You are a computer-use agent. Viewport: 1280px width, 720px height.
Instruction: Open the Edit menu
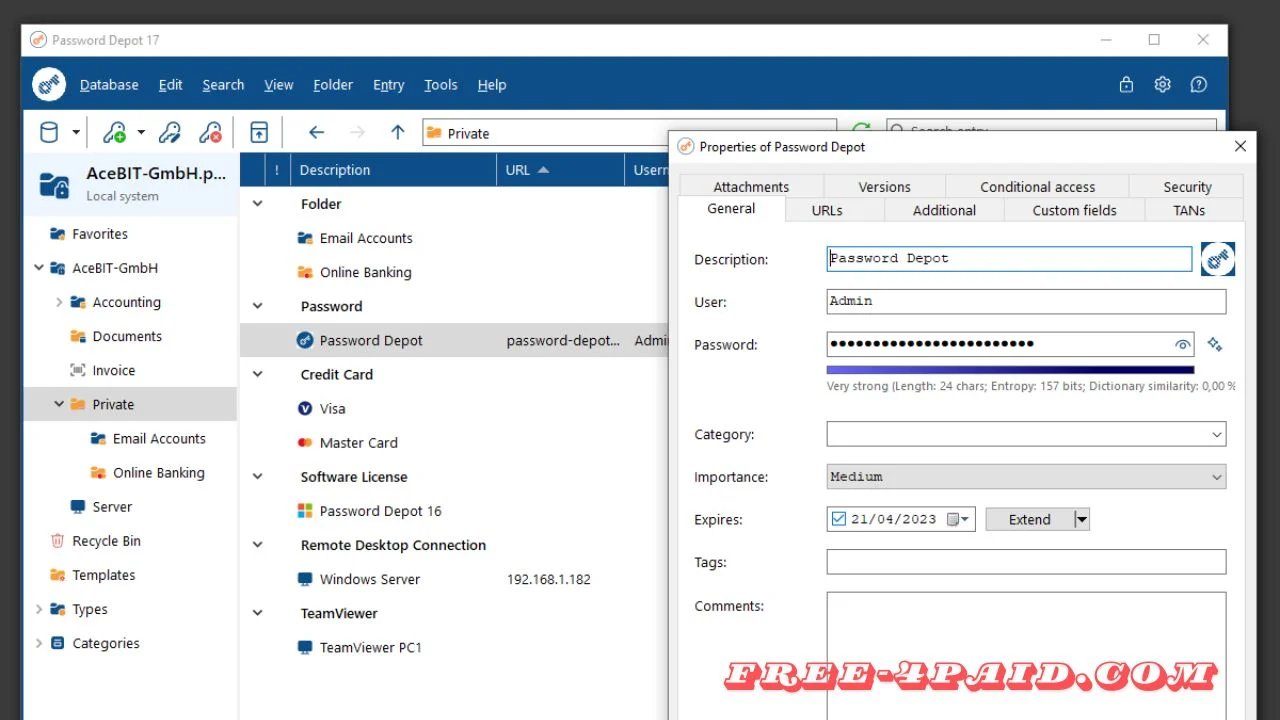(171, 85)
